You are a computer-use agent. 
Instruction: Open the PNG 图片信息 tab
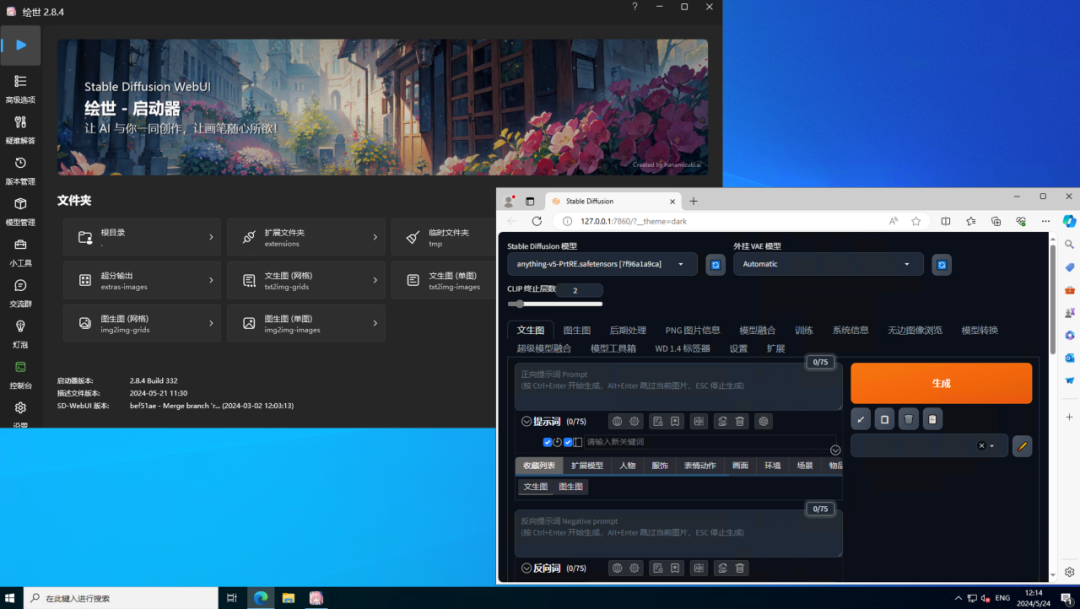click(x=692, y=330)
